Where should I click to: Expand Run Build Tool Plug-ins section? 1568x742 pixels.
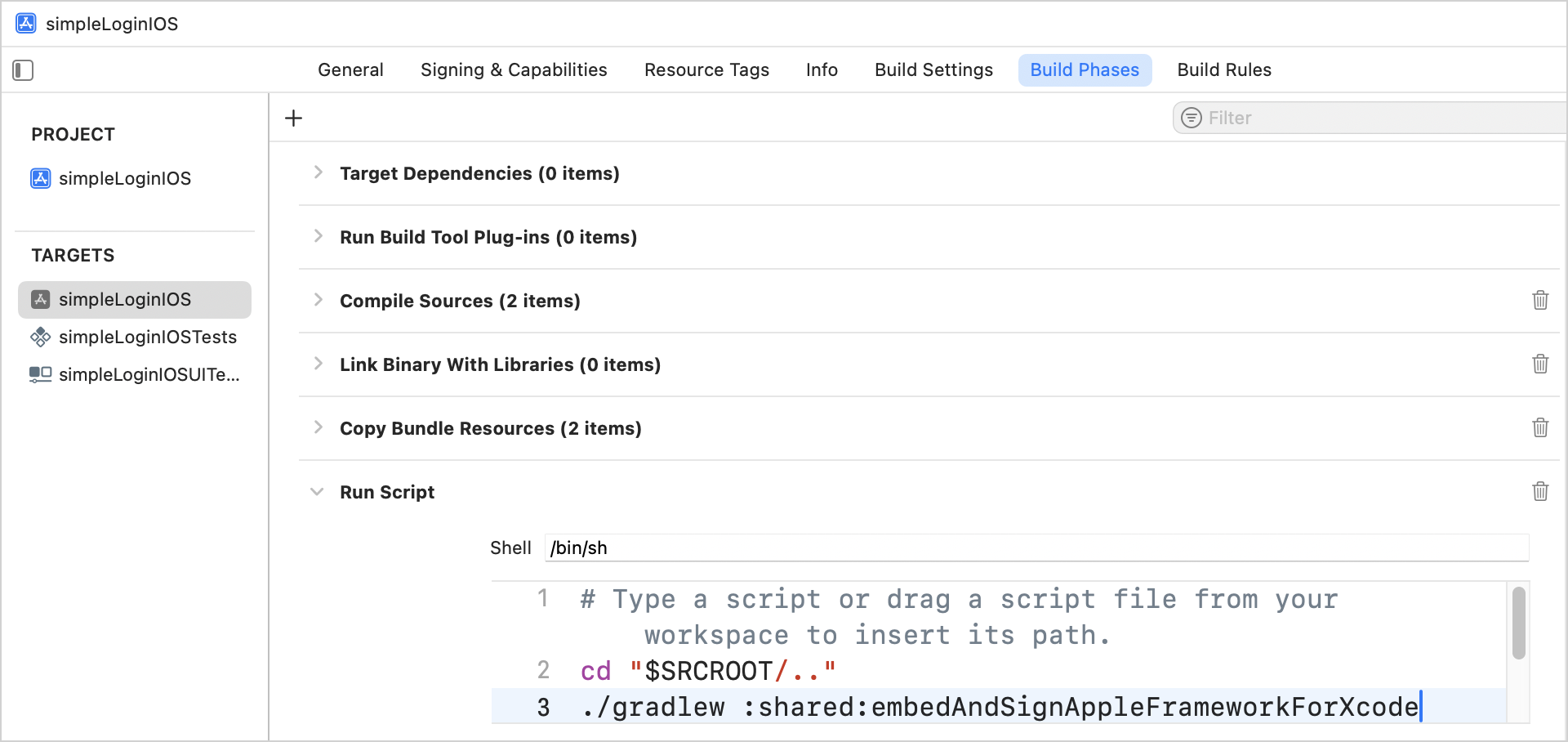point(318,236)
